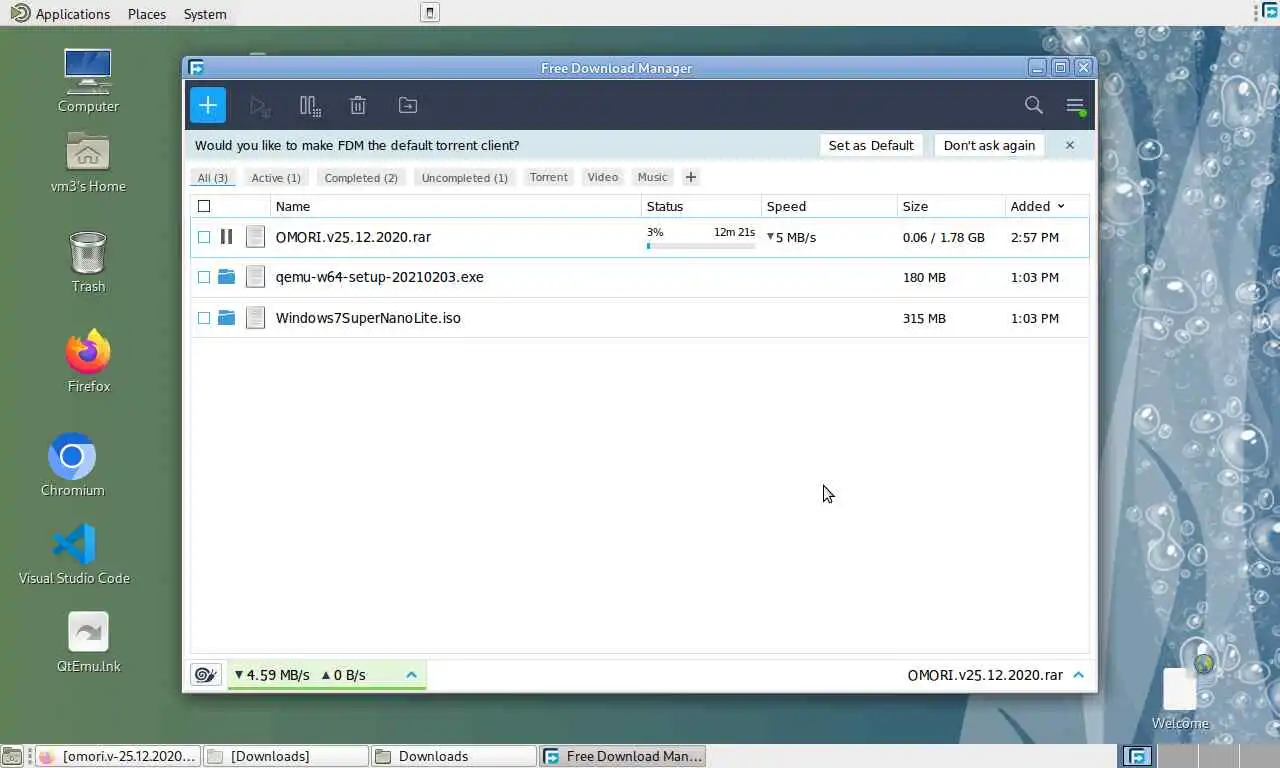Click the 315 MB size cell
This screenshot has height=768, width=1280.
(x=924, y=318)
